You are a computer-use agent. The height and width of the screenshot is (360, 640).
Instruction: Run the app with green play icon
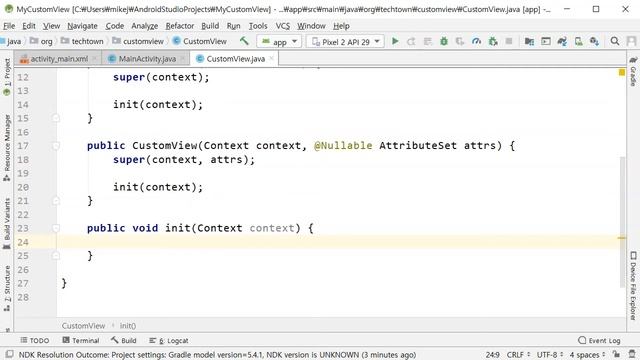point(395,41)
